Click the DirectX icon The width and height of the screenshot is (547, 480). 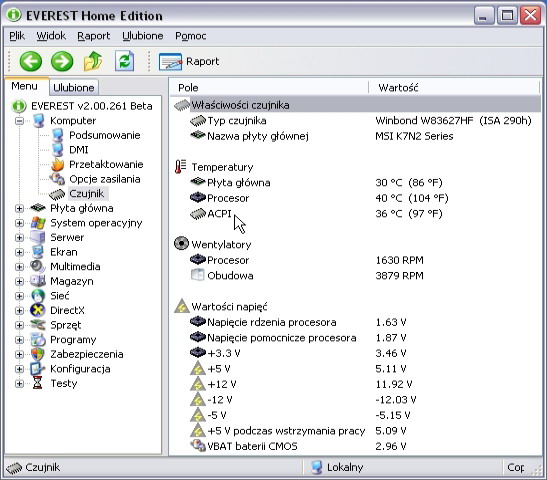[x=38, y=310]
